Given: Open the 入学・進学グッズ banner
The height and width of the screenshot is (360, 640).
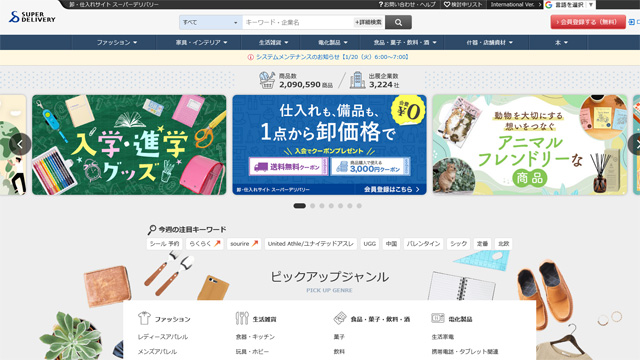Looking at the screenshot, I should 129,145.
